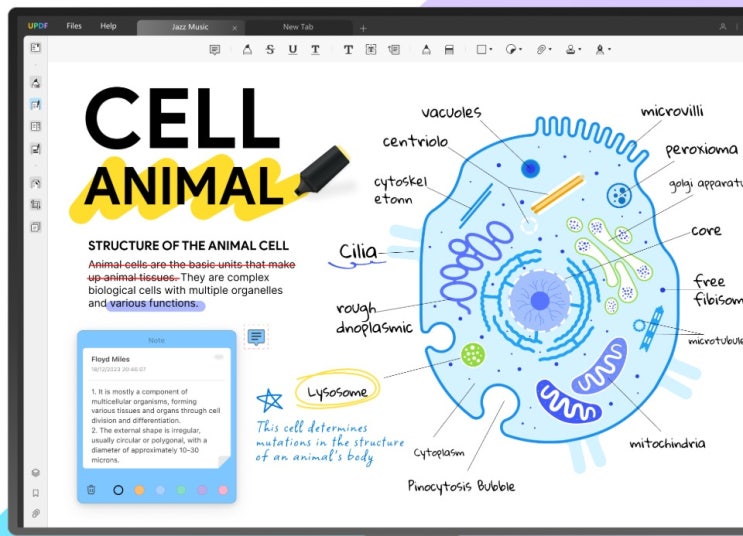Open the crop pages icon in sidebar
Image resolution: width=743 pixels, height=536 pixels.
(36, 205)
